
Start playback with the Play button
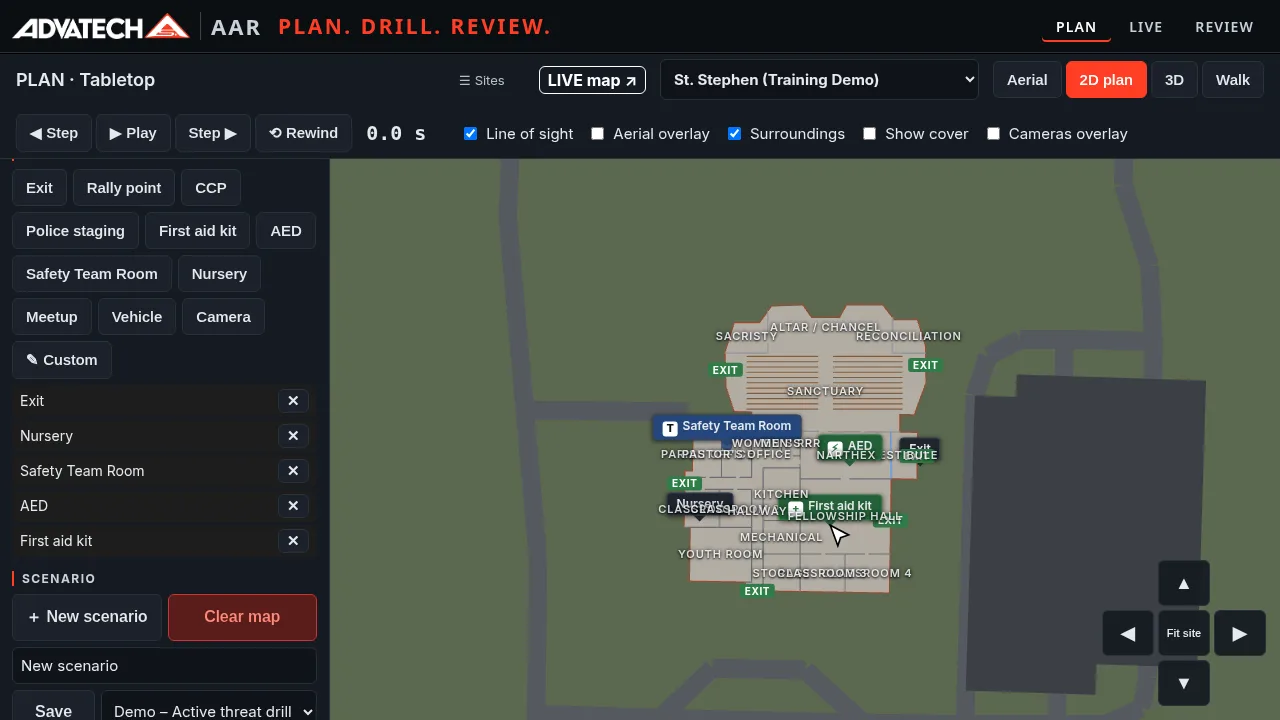(x=133, y=133)
